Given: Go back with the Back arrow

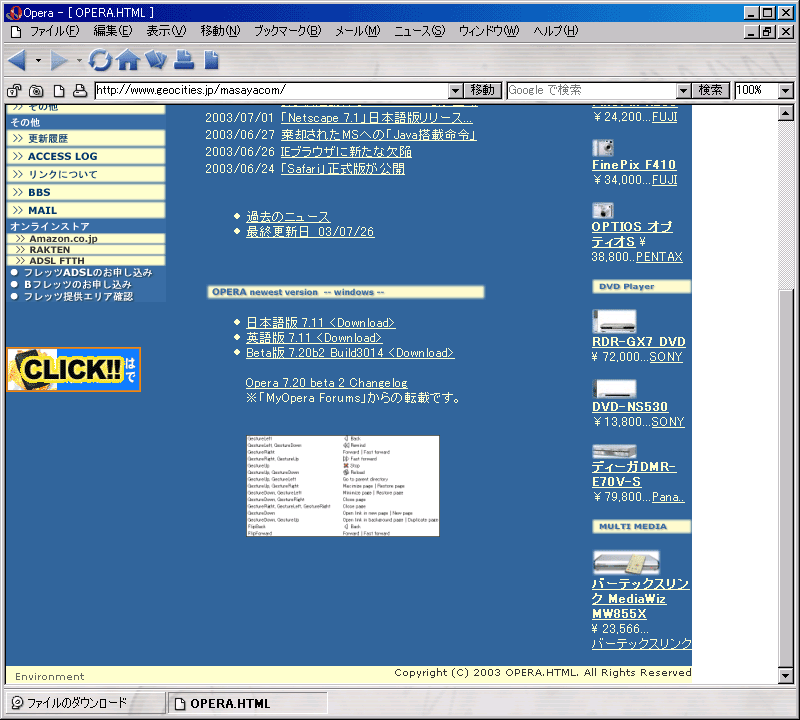Looking at the screenshot, I should pos(17,60).
